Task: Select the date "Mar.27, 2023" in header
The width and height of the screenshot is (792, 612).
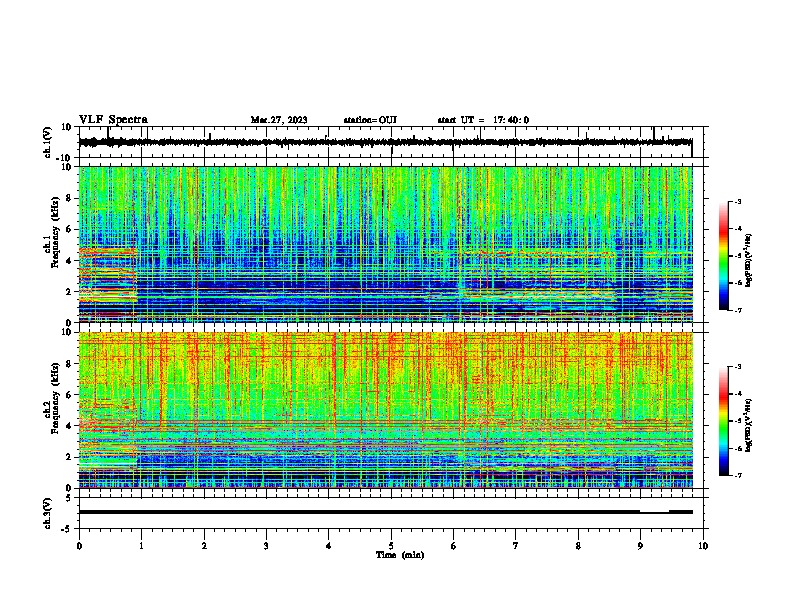Action: coord(279,120)
